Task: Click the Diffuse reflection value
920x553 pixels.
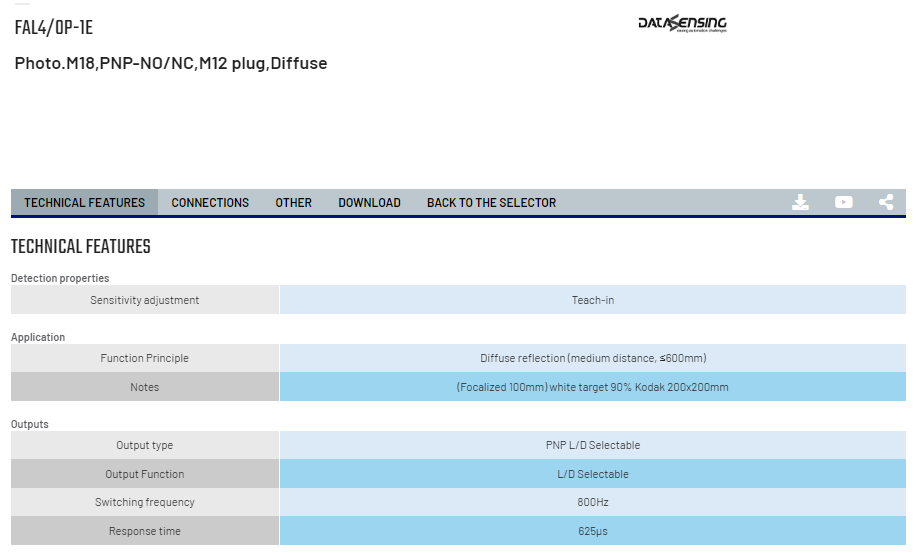Action: 593,358
